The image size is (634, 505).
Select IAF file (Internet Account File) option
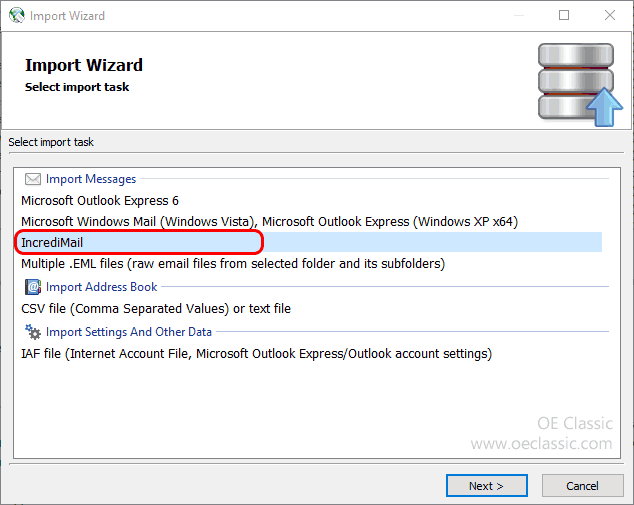tap(256, 354)
